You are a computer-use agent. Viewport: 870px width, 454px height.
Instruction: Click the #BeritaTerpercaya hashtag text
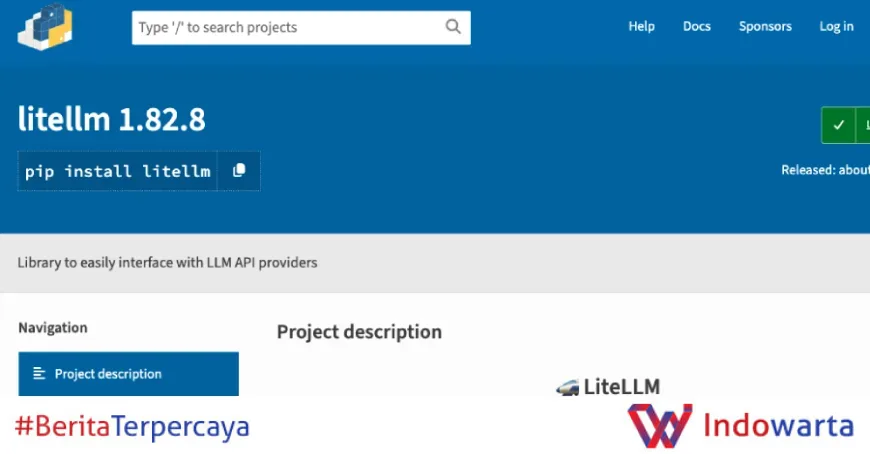(132, 426)
